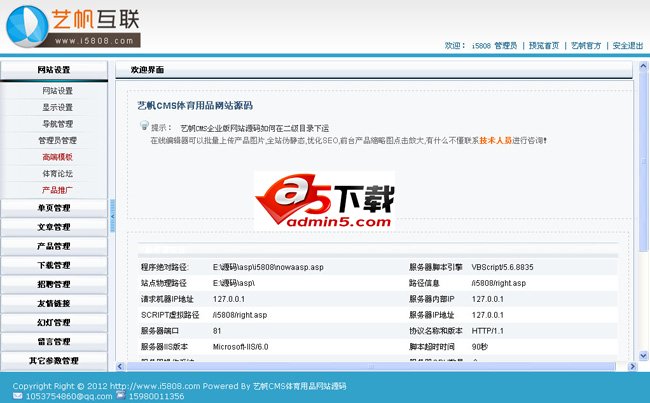This screenshot has width=650, height=403.
Task: Click the 90秒 script timeout value
Action: (x=480, y=347)
